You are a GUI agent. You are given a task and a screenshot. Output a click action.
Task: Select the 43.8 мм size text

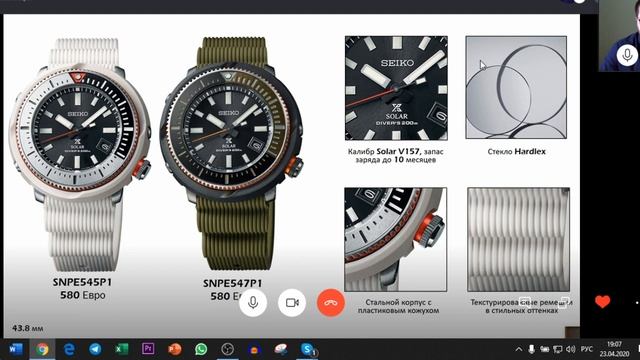point(27,328)
